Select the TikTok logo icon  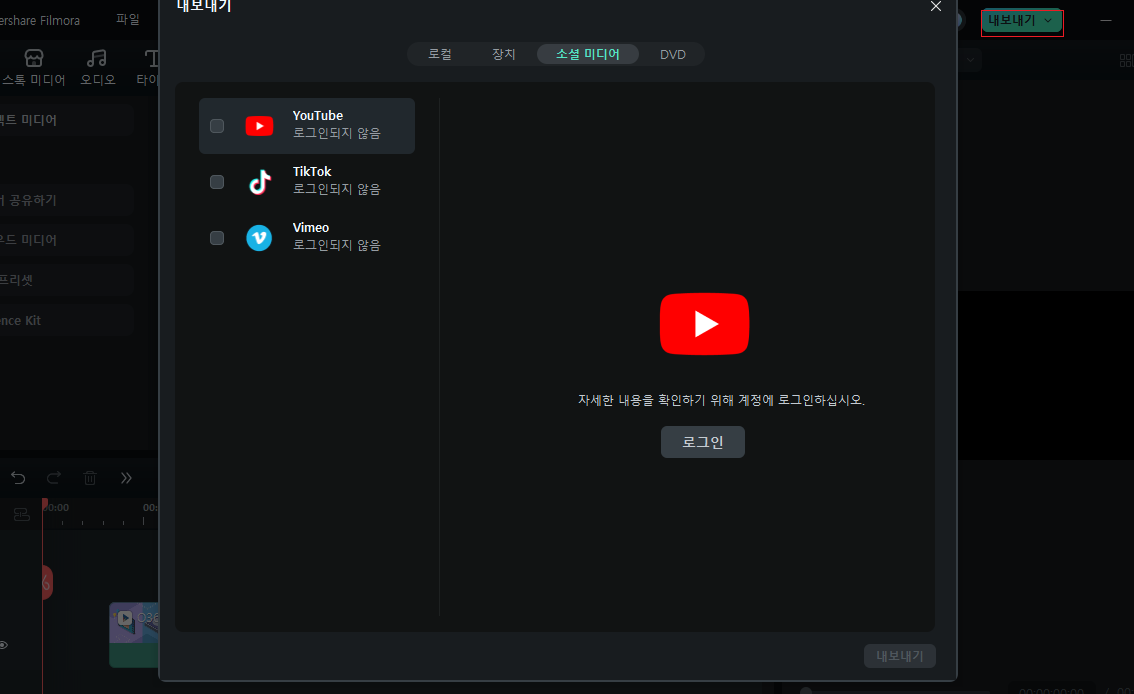(260, 181)
